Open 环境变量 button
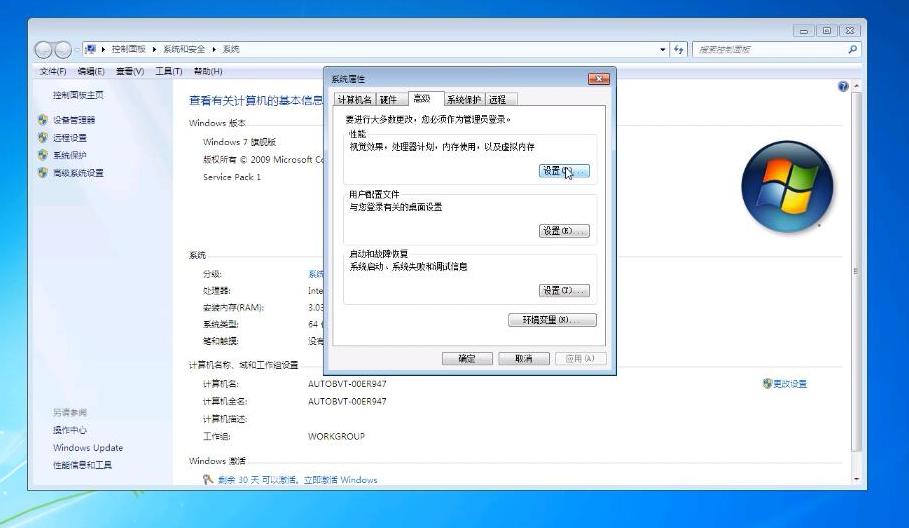This screenshot has height=528, width=909. pyautogui.click(x=552, y=320)
